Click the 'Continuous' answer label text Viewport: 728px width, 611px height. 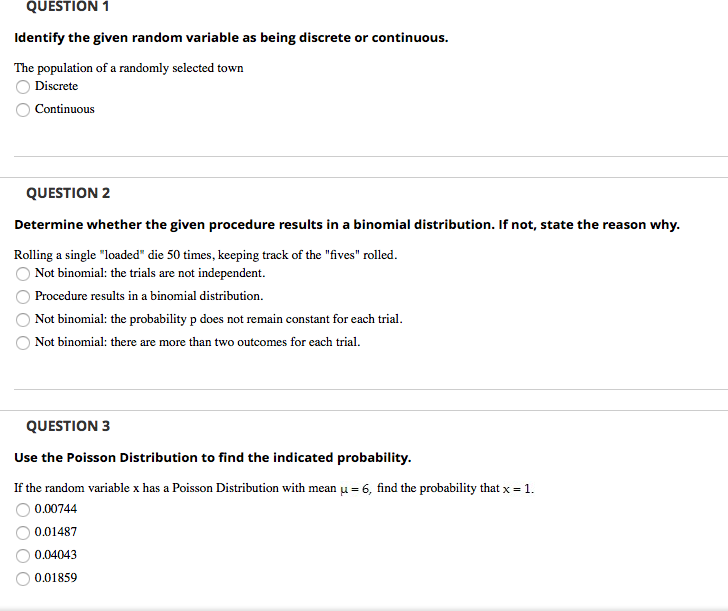65,109
